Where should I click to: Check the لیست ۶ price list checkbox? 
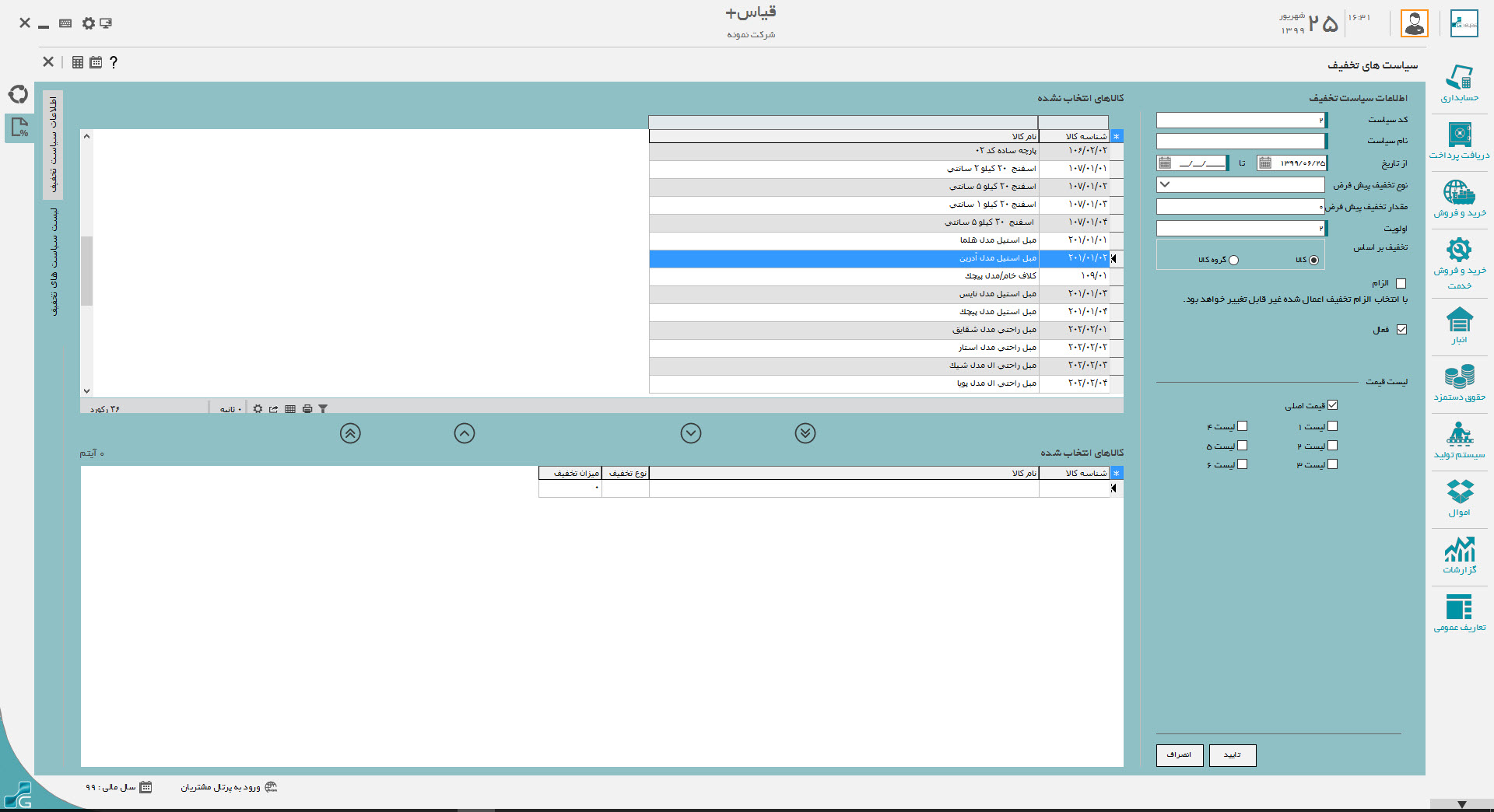(1242, 464)
